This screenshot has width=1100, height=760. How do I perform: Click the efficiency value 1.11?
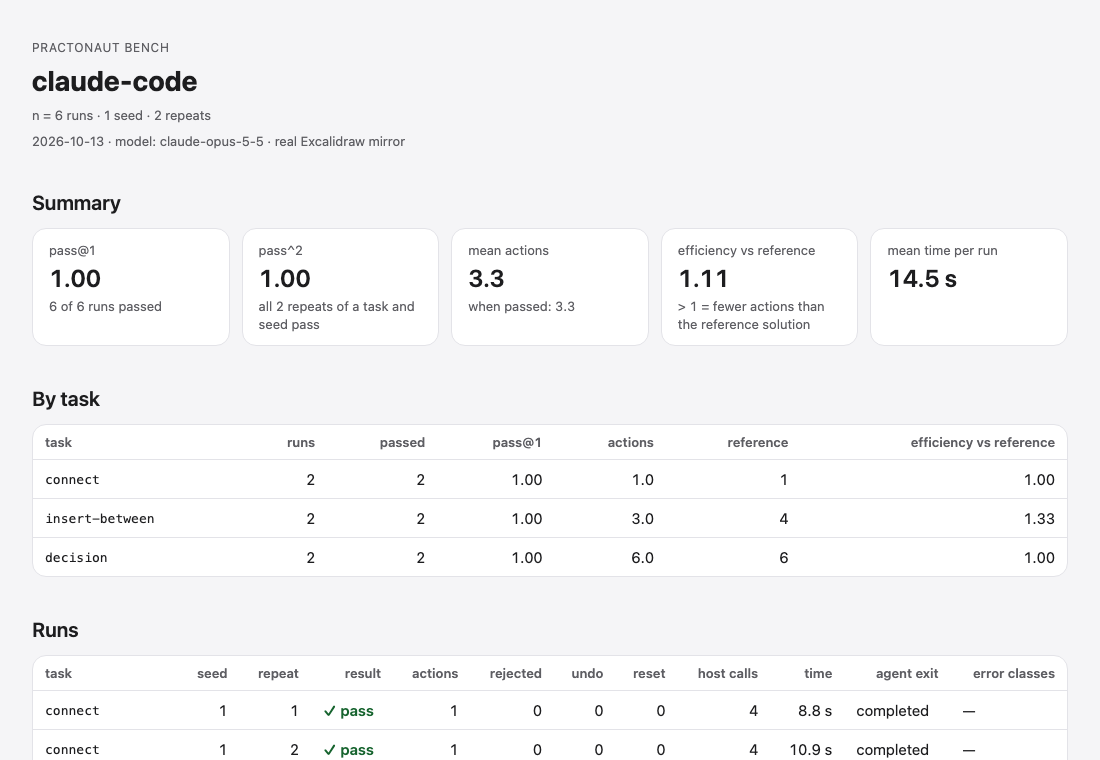[x=703, y=279]
